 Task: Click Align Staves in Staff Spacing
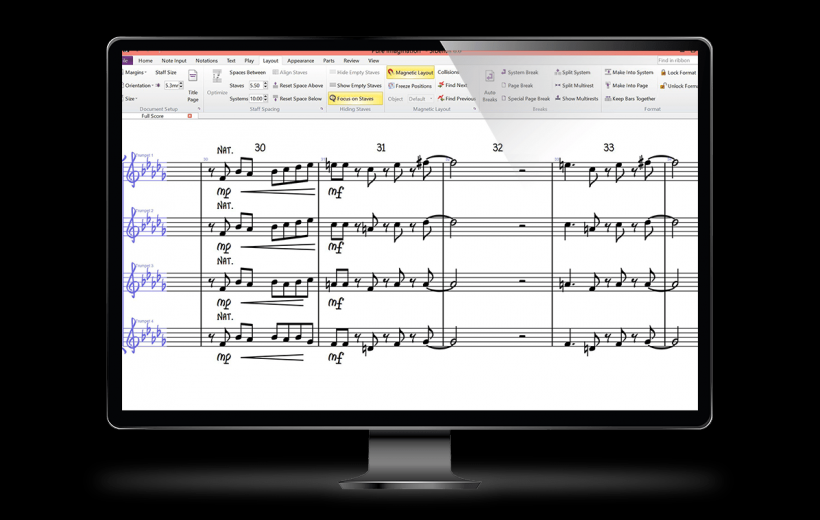290,73
